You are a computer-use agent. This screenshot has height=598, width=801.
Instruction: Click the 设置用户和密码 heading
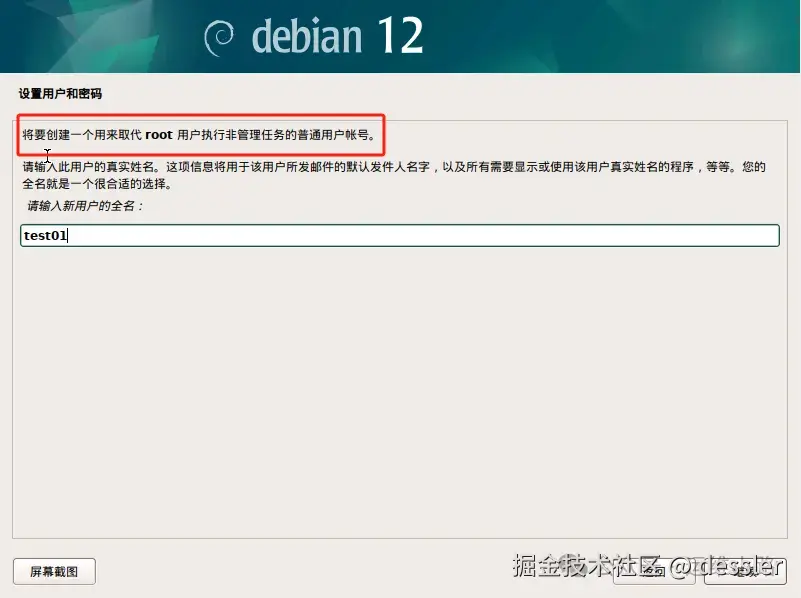60,93
